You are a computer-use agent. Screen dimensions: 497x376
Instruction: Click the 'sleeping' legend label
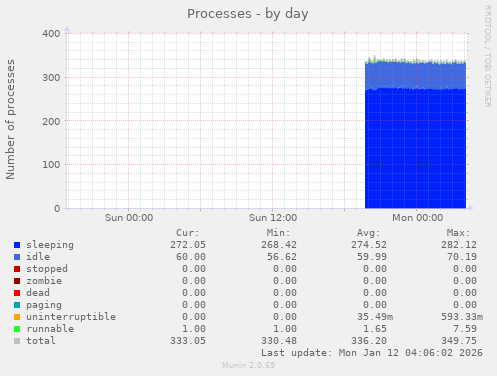(50, 245)
